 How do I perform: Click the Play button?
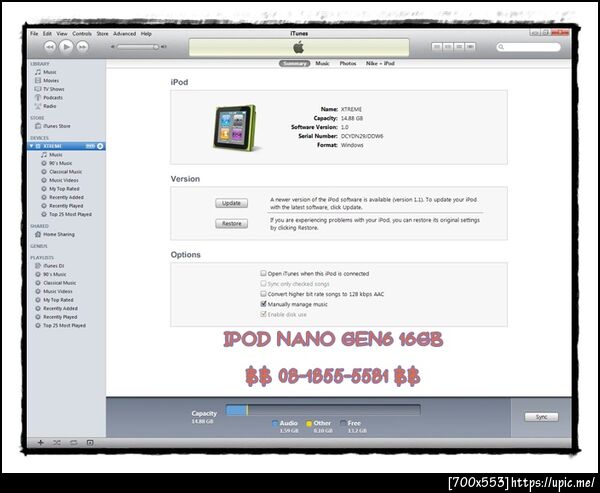coord(66,47)
